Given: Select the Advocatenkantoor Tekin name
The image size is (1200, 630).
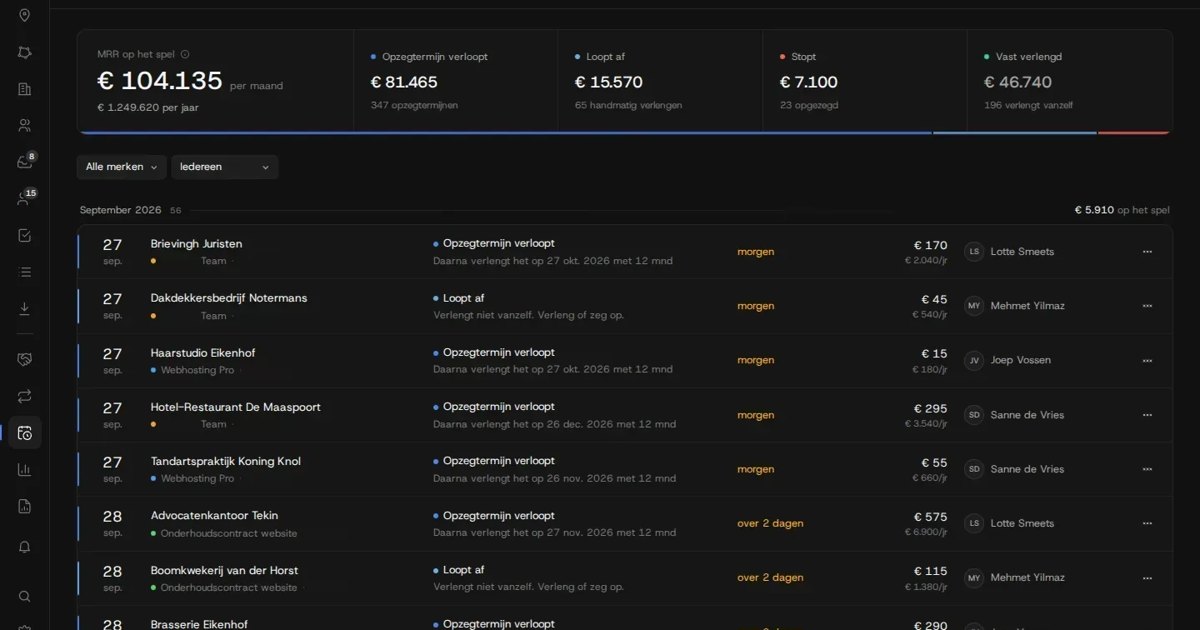Looking at the screenshot, I should pos(214,516).
